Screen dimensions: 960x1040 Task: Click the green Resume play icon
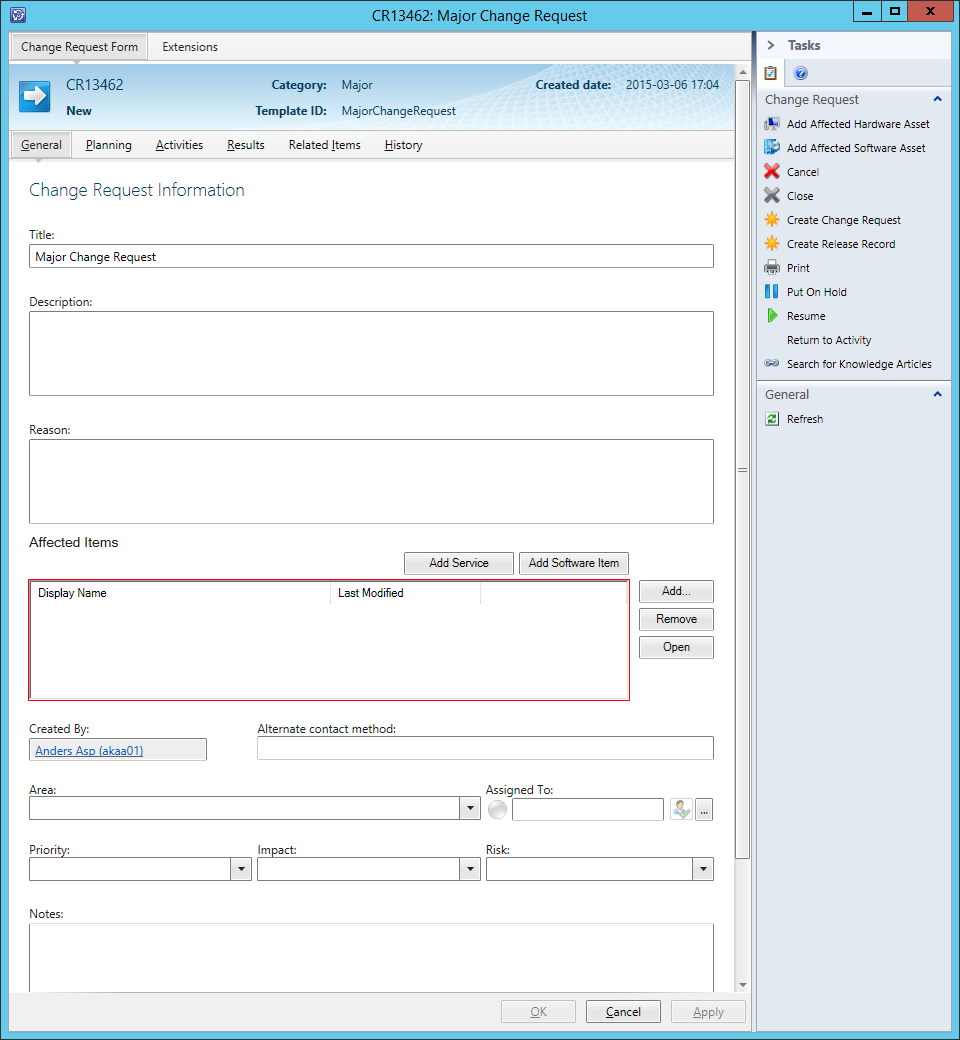point(772,316)
